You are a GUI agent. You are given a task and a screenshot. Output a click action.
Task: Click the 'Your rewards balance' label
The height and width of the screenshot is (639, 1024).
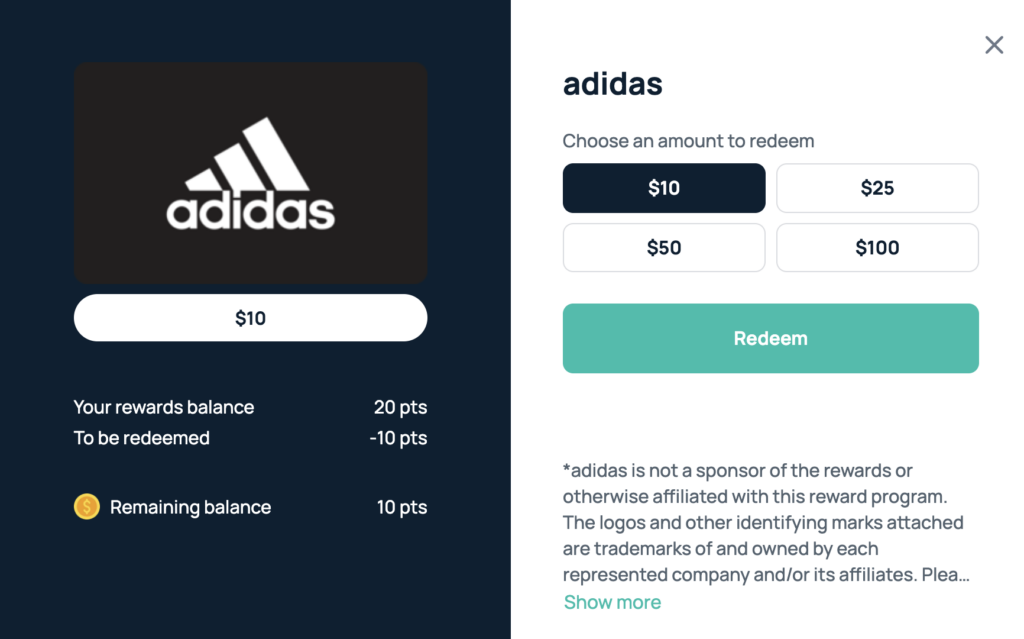pyautogui.click(x=164, y=407)
